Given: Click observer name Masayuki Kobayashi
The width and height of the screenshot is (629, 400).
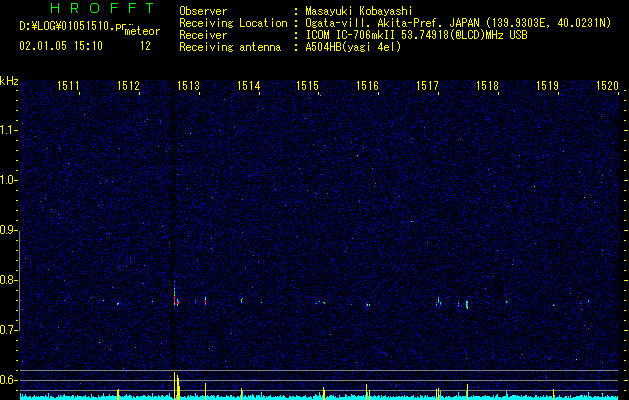Looking at the screenshot, I should pyautogui.click(x=359, y=11).
